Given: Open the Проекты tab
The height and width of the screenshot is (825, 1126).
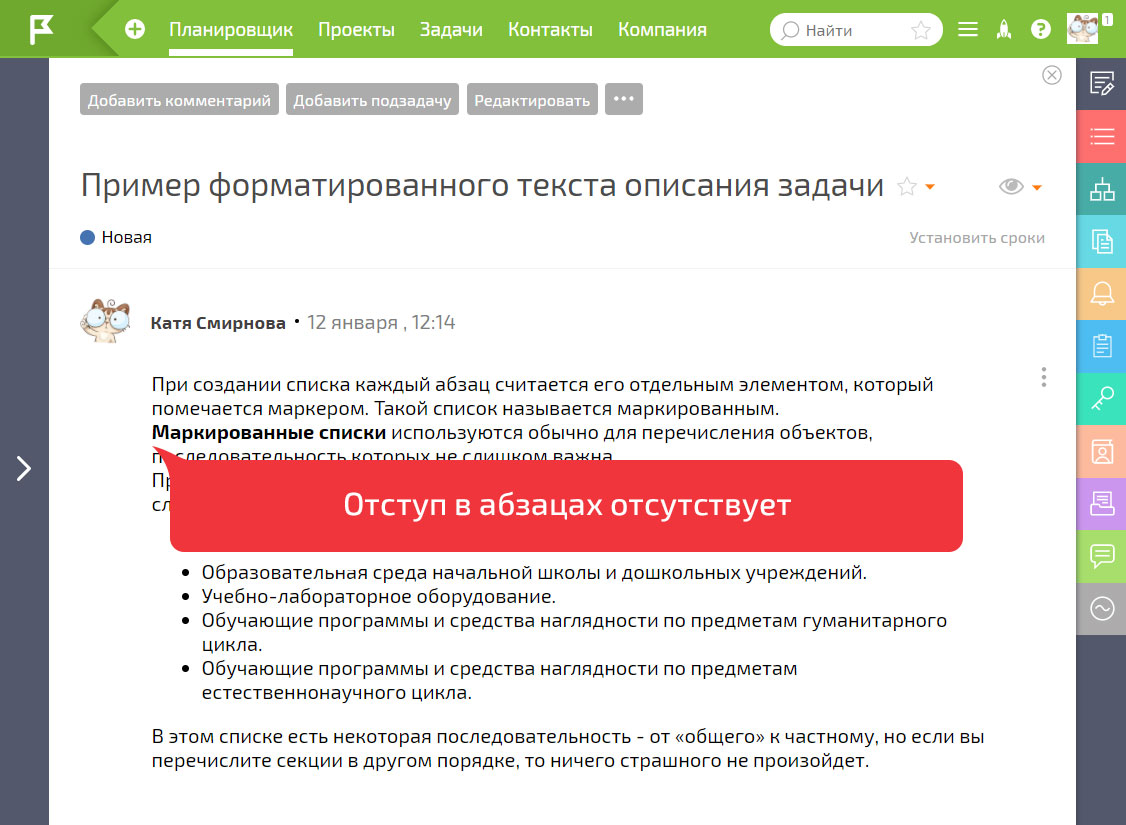Looking at the screenshot, I should 356,29.
